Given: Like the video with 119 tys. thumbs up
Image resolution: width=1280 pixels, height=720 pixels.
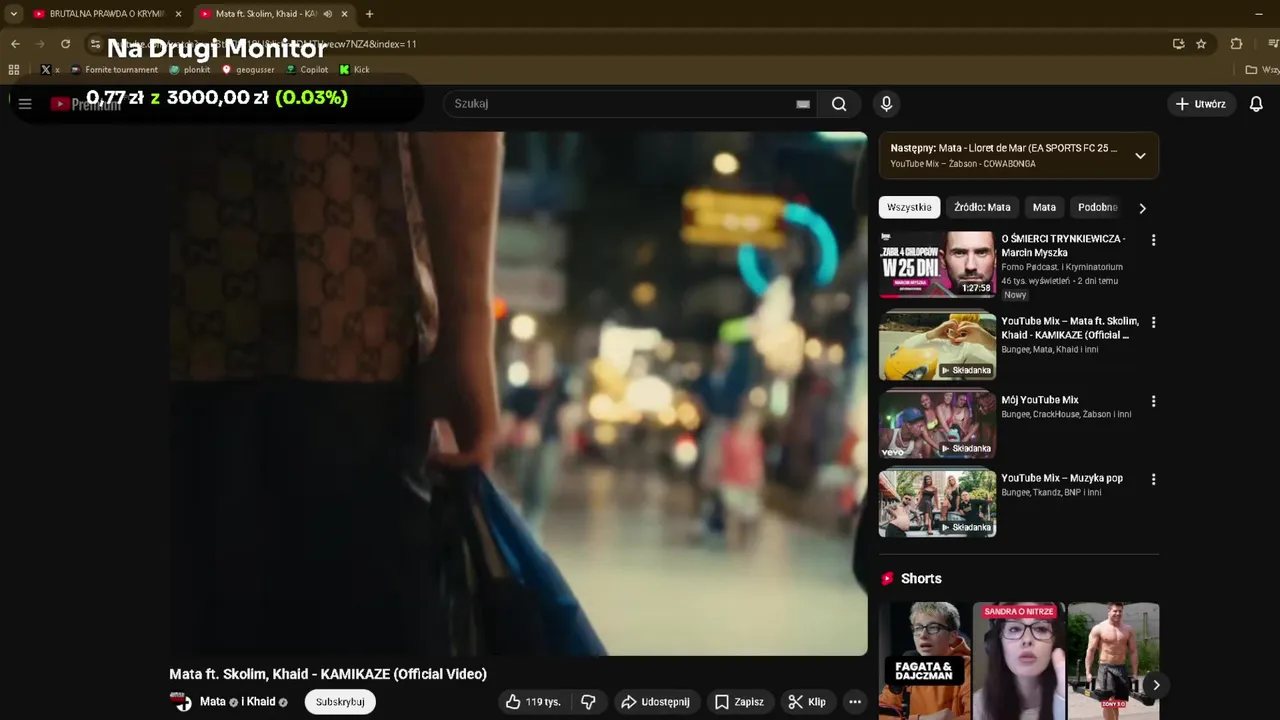Looking at the screenshot, I should [533, 702].
